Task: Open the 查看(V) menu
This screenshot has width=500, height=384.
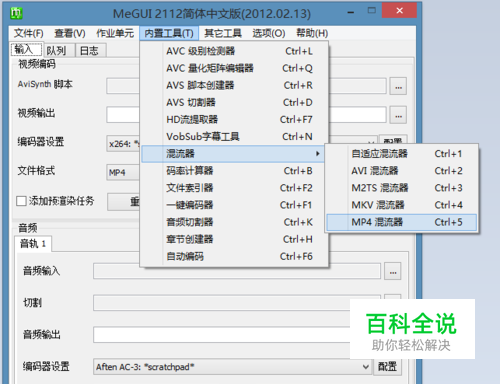Action: pos(70,33)
